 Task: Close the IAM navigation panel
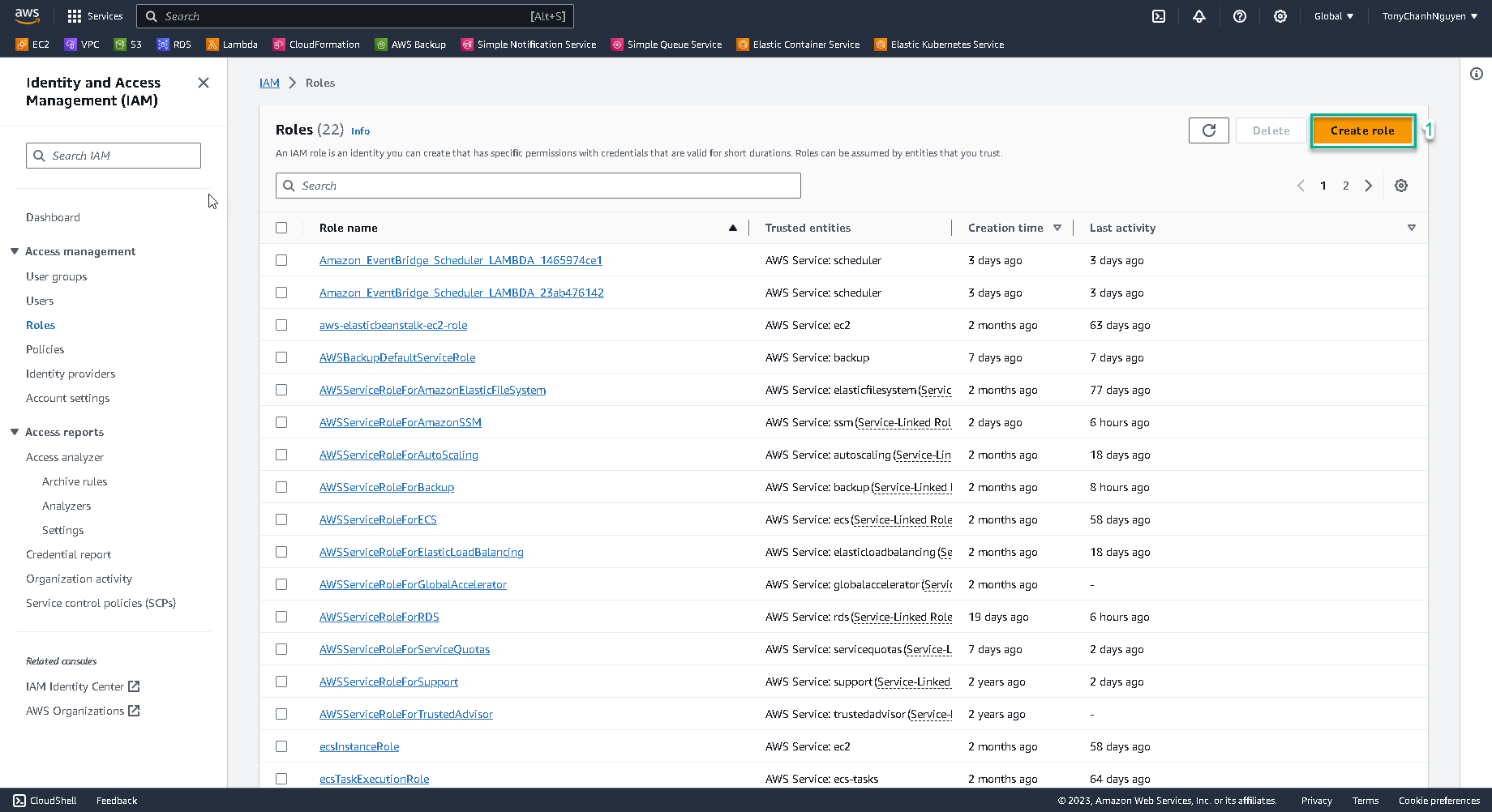(204, 83)
